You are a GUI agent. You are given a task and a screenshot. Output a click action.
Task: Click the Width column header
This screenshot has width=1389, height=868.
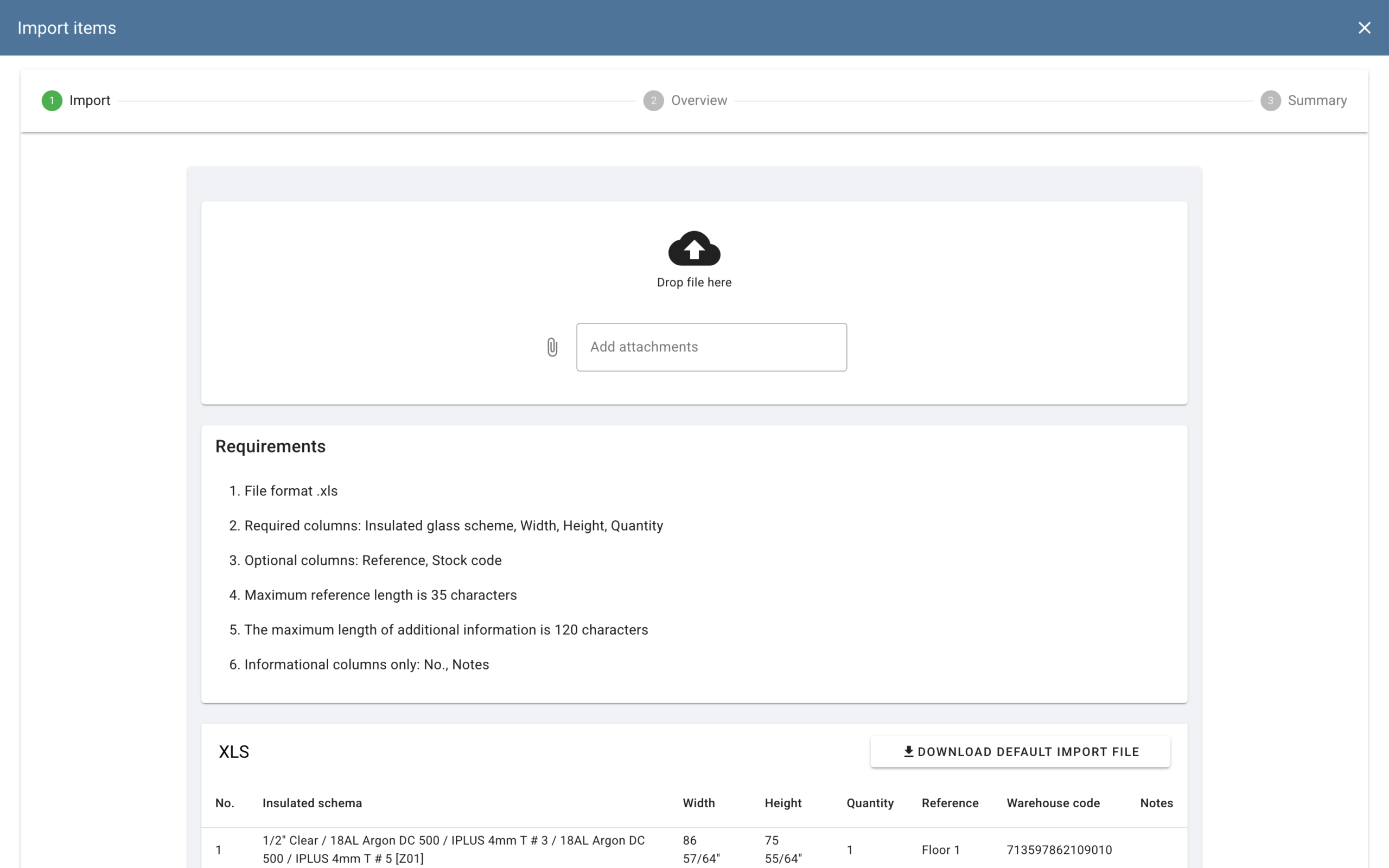click(x=698, y=803)
